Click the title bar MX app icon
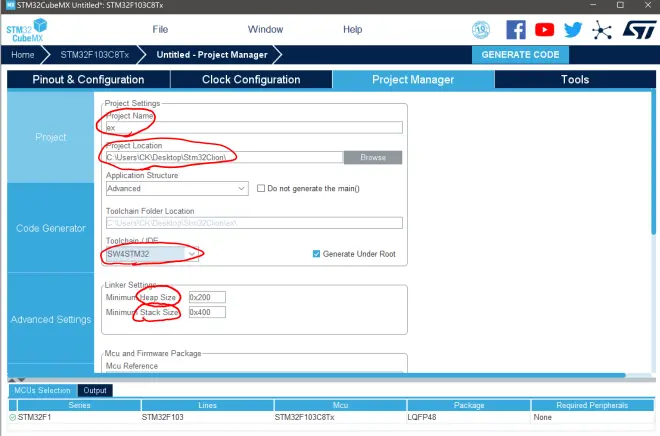Image resolution: width=660 pixels, height=436 pixels. click(11, 5)
